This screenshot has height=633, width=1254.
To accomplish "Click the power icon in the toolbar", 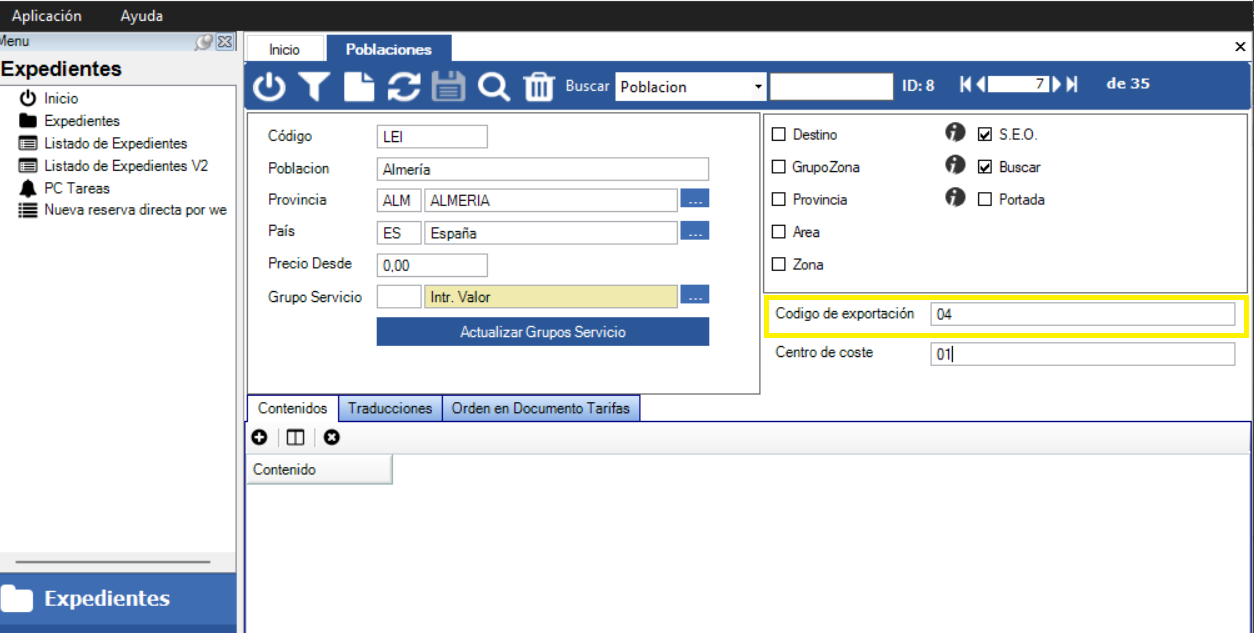I will pos(268,87).
